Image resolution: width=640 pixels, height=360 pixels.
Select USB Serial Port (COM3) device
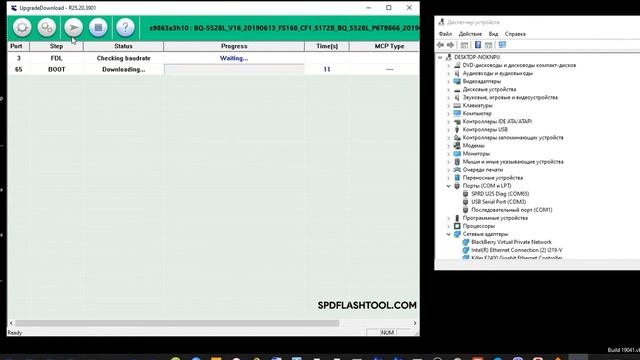tap(498, 202)
